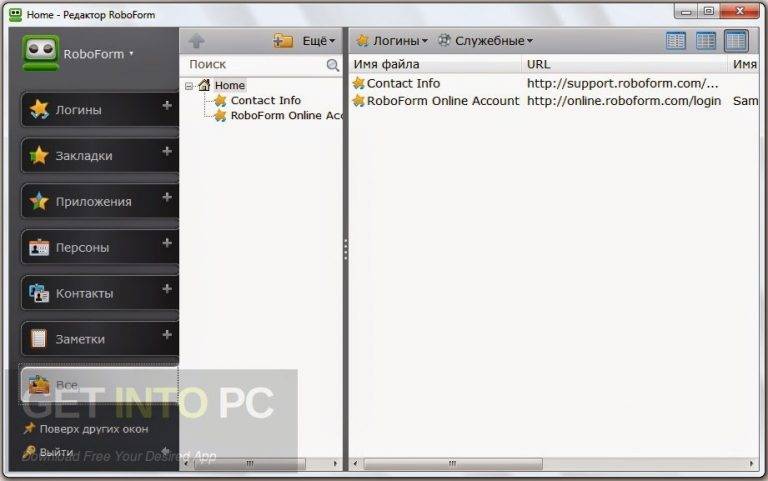Click list panel horizontal scrollbar thumb

[453, 463]
